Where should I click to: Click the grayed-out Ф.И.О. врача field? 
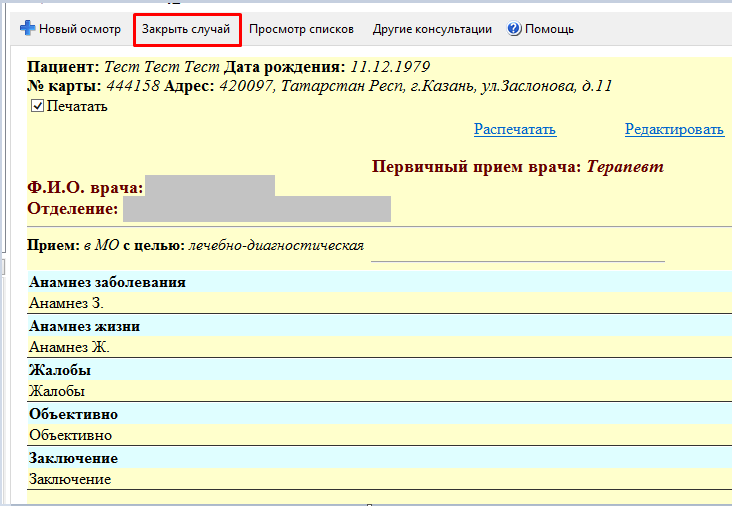[x=209, y=187]
